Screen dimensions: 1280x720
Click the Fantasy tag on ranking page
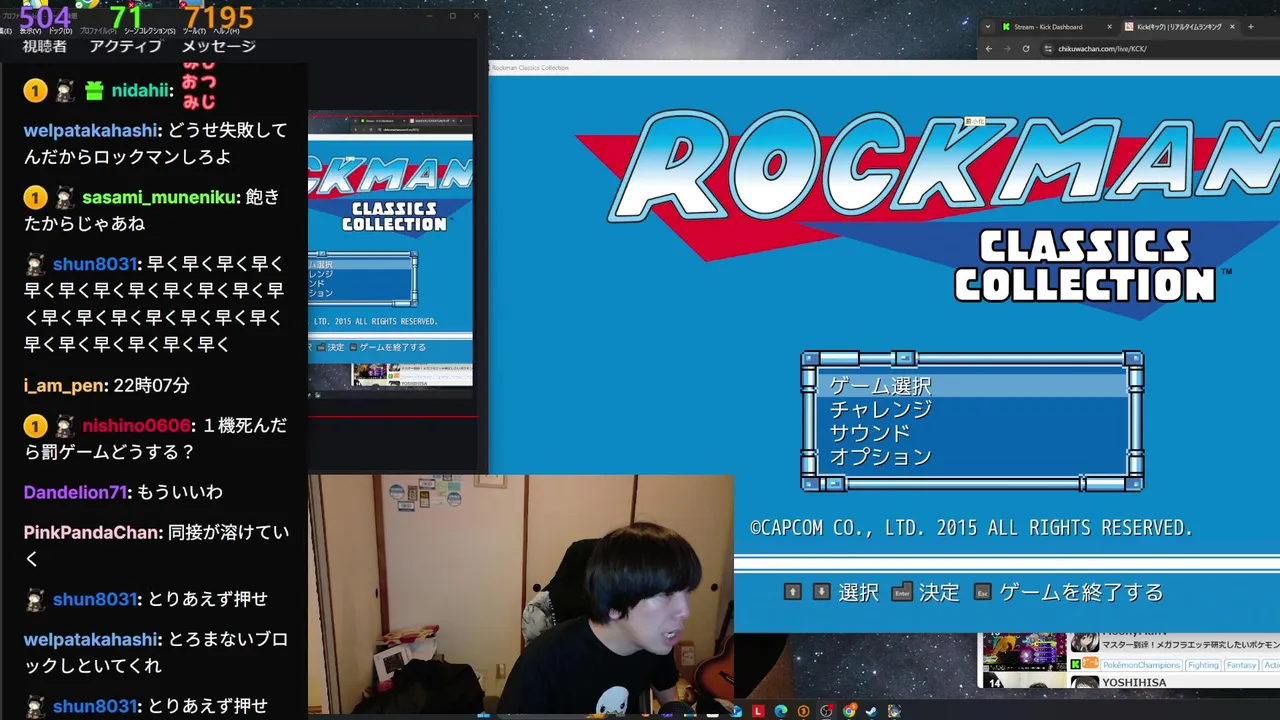[1241, 665]
